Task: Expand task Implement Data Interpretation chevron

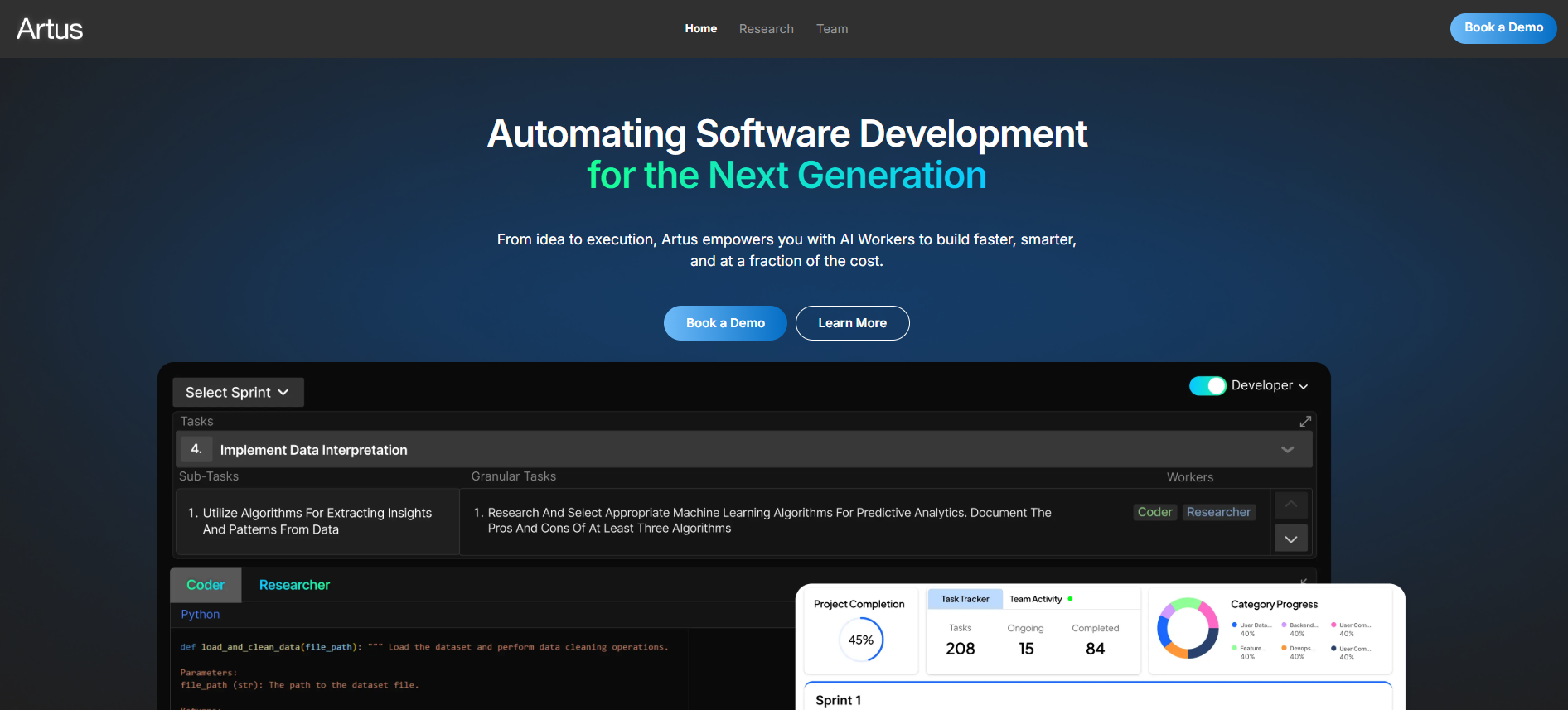Action: pos(1287,450)
